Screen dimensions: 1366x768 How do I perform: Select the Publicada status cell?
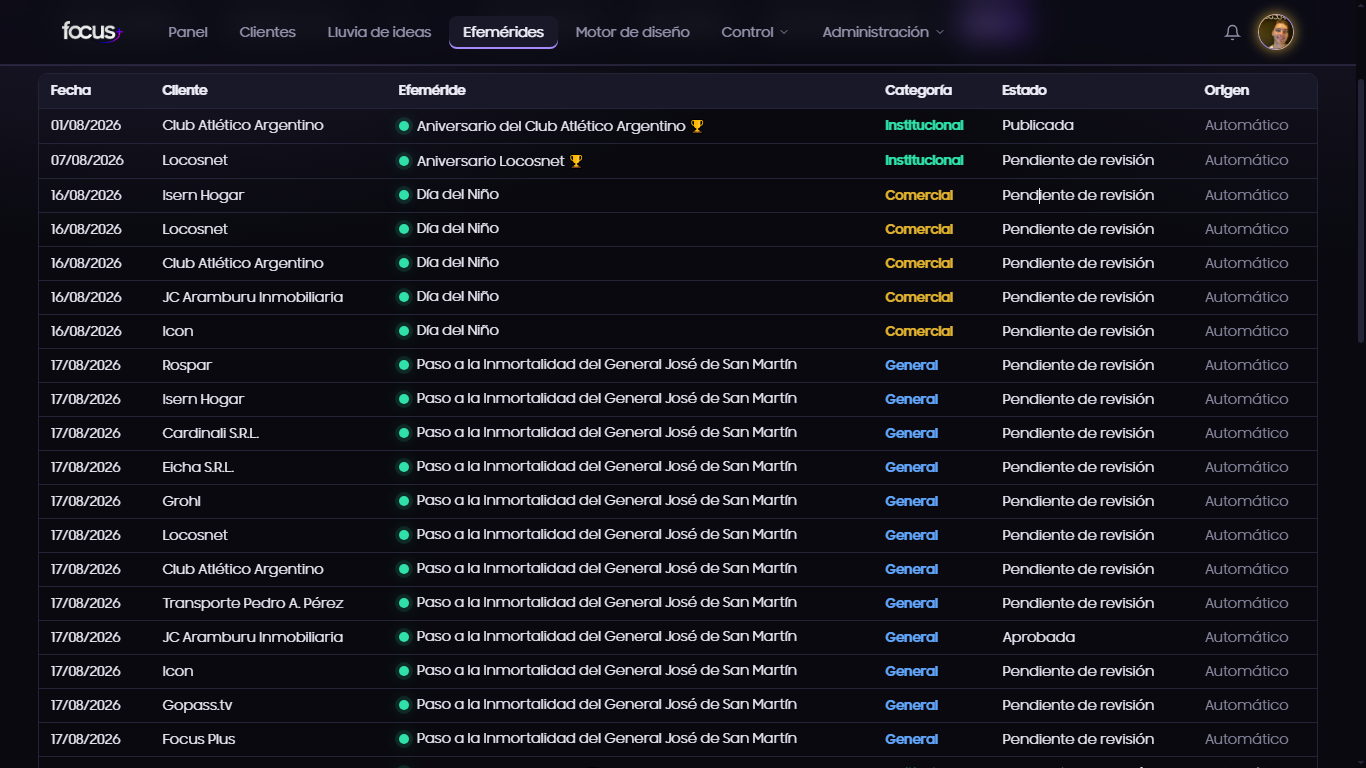pyautogui.click(x=1038, y=126)
